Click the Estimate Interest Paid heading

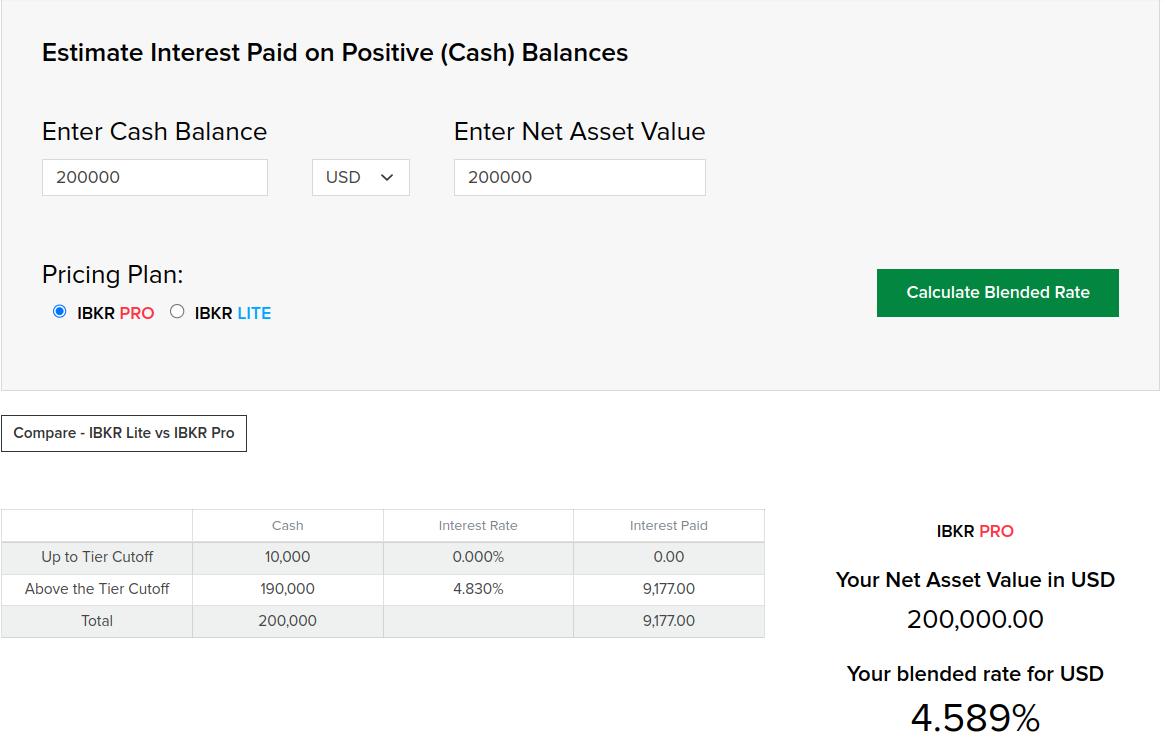click(x=335, y=53)
